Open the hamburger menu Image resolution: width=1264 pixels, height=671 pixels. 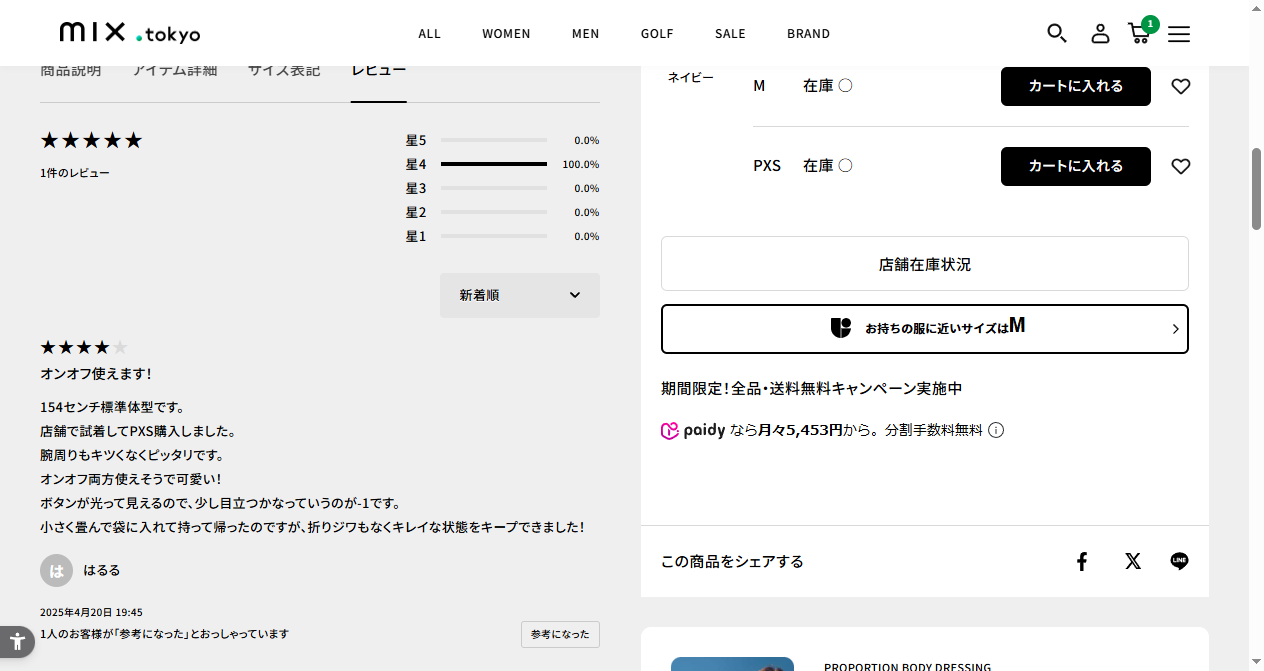tap(1179, 34)
